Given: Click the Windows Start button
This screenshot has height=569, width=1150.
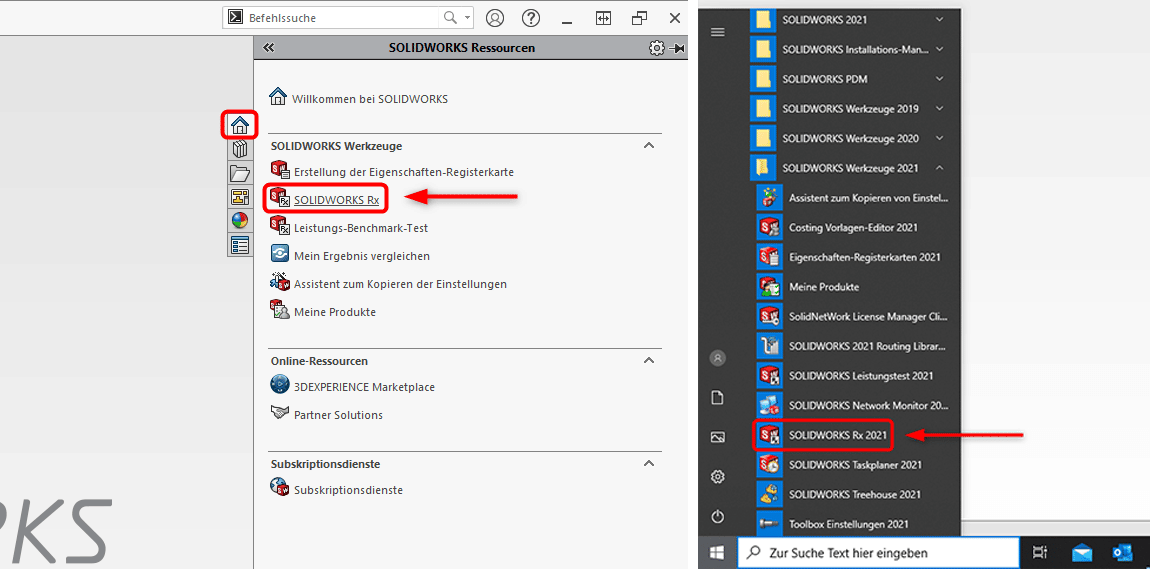Looking at the screenshot, I should pos(717,552).
